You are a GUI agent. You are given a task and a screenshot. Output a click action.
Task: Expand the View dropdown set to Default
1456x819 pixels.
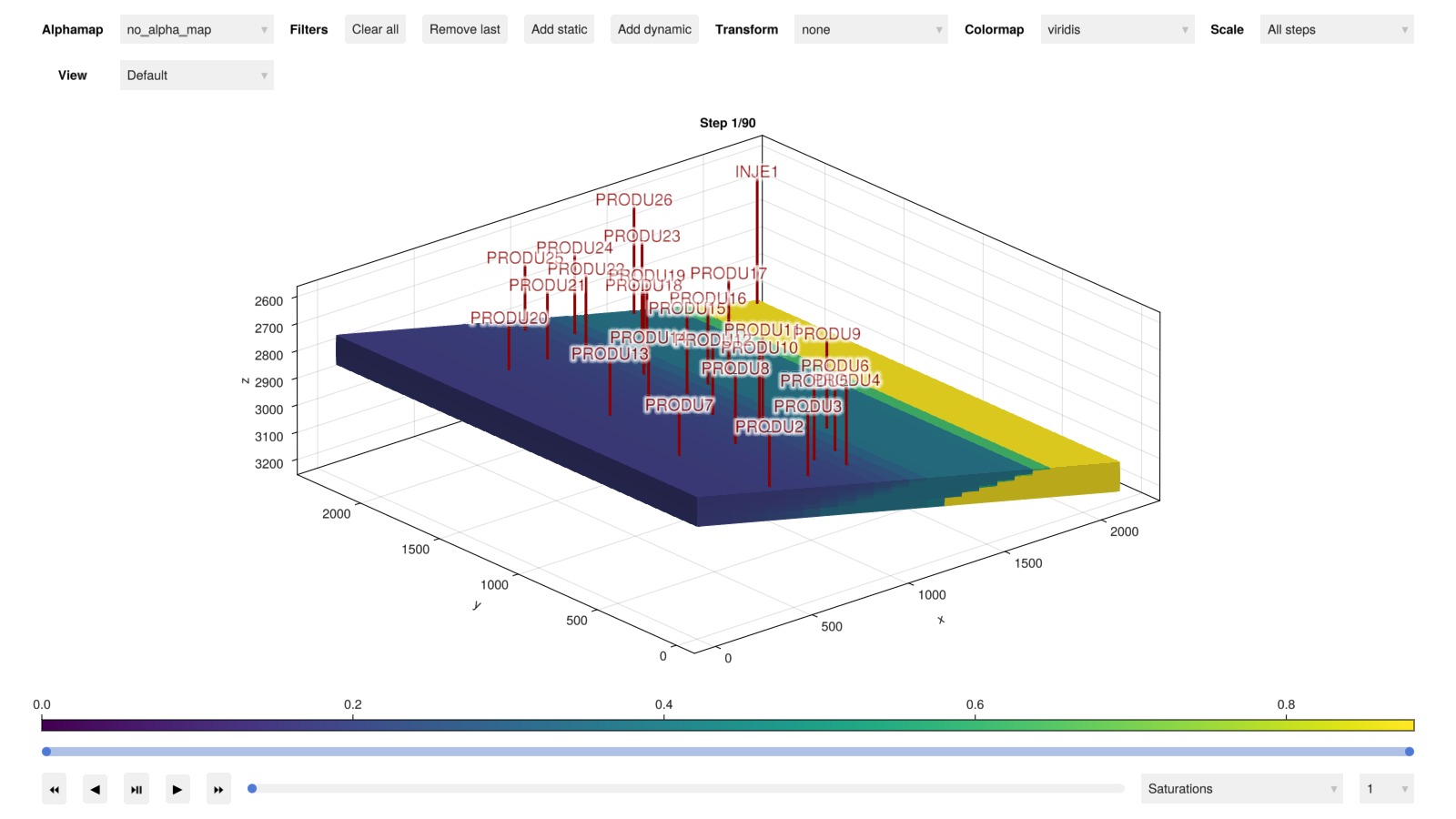[x=197, y=76]
